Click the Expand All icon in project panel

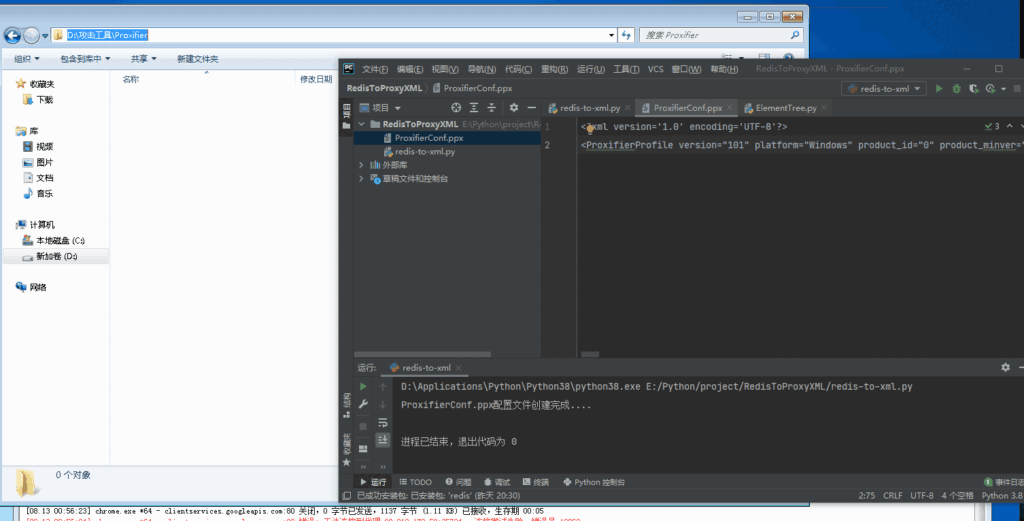click(x=473, y=108)
